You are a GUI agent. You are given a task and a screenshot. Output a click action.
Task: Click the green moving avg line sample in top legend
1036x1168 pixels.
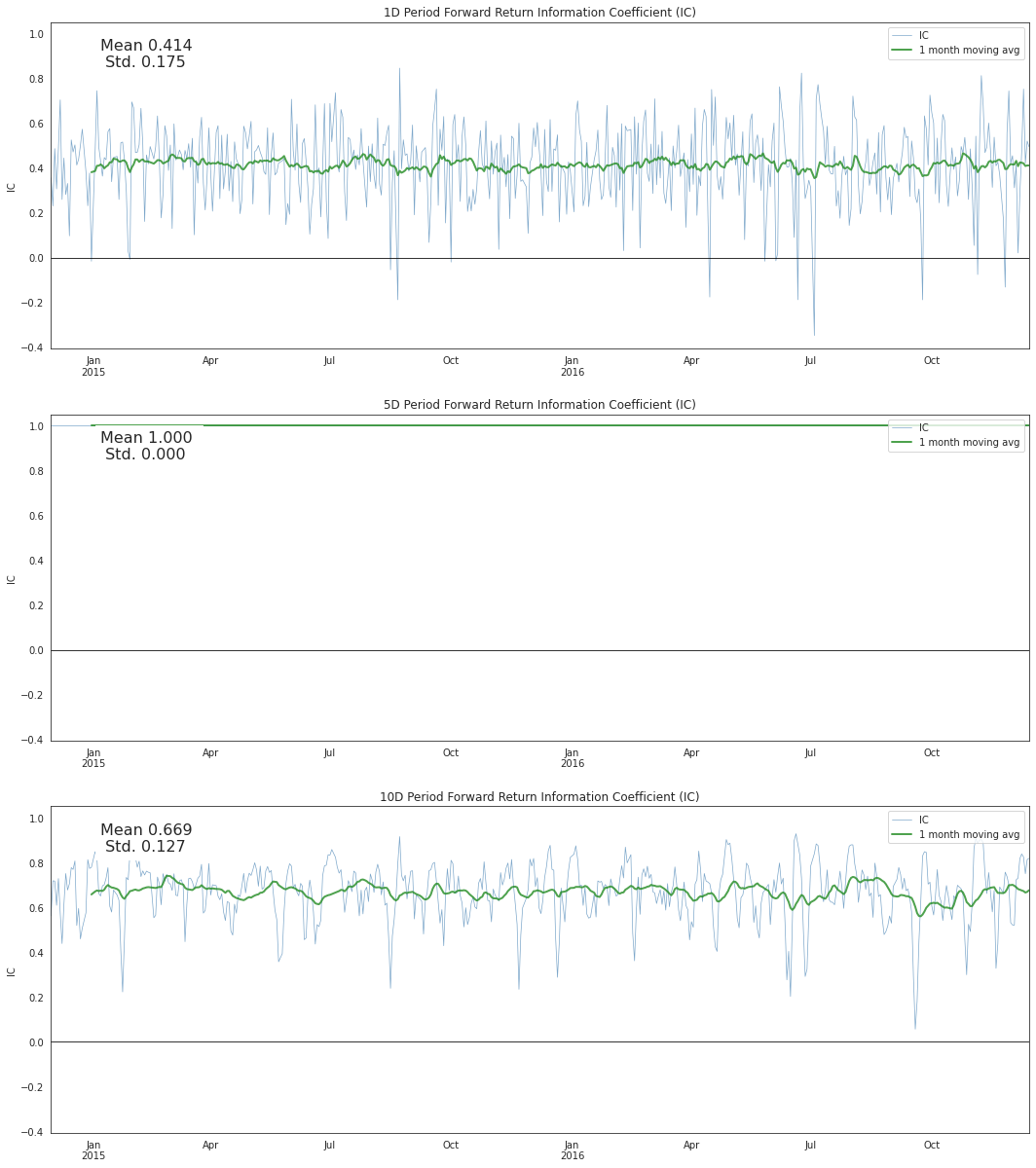pos(904,50)
